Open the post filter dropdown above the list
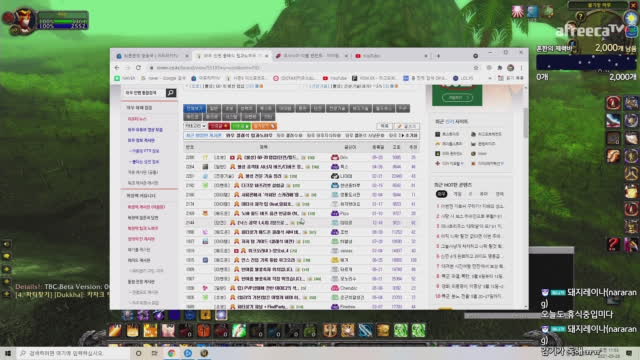This screenshot has width=640, height=360. point(195,126)
